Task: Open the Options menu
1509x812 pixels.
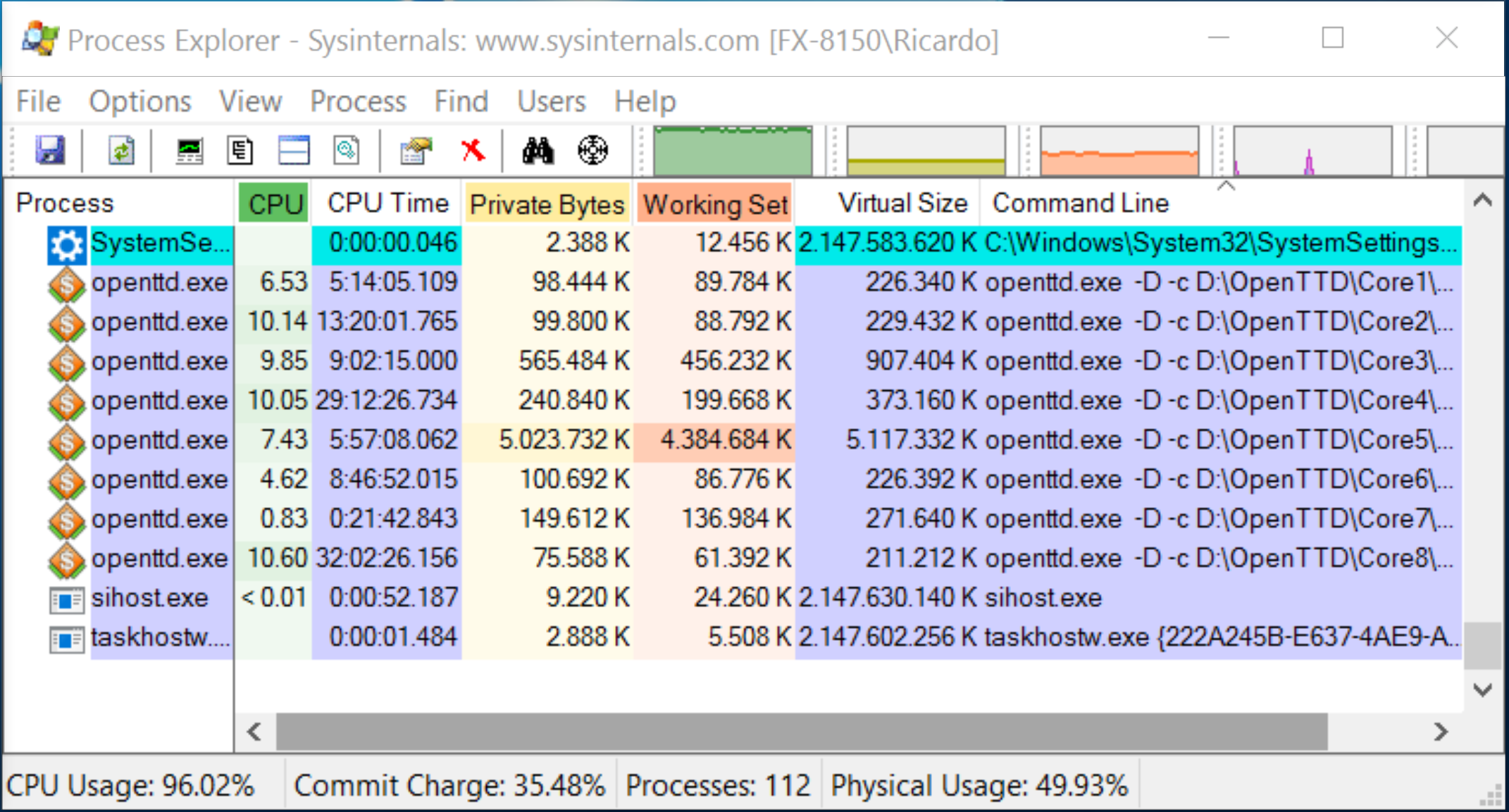Action: (x=139, y=101)
